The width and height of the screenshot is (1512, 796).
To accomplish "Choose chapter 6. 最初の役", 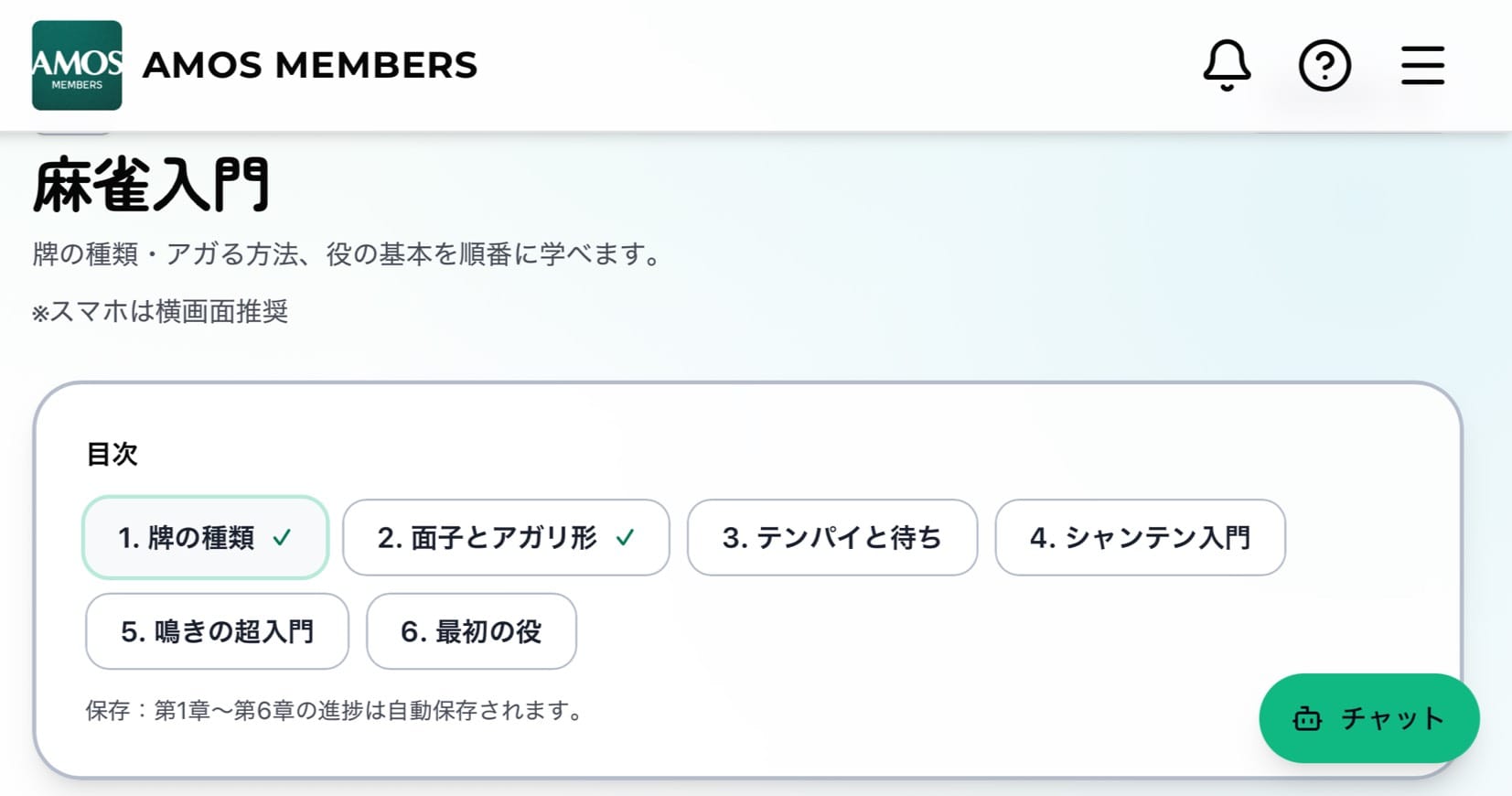I will pos(471,631).
